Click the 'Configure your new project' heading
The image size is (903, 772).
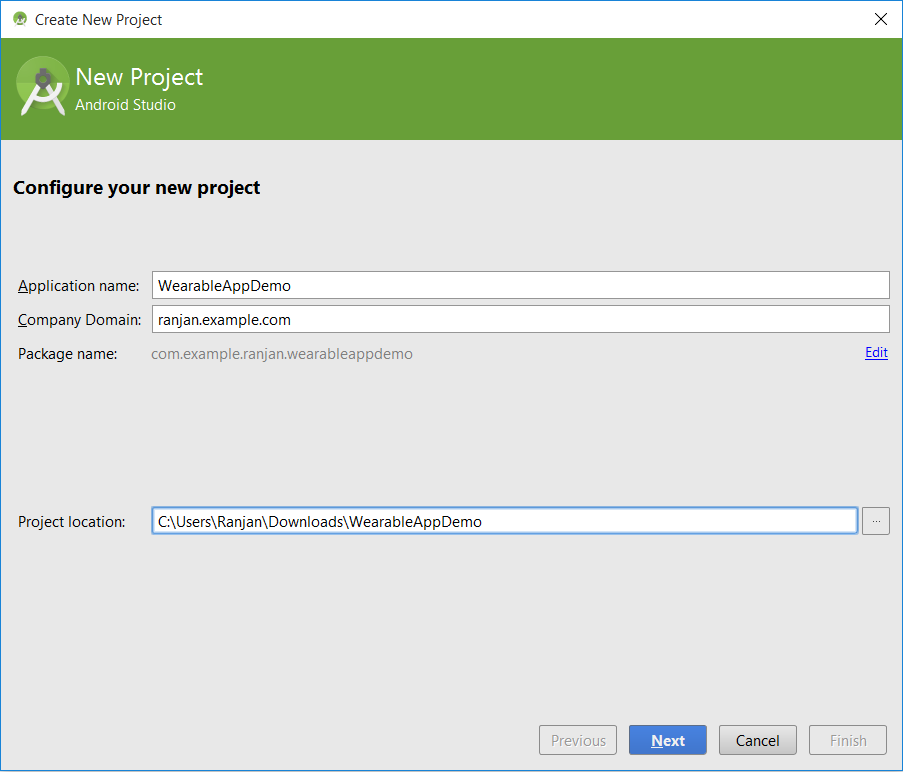[x=136, y=188]
